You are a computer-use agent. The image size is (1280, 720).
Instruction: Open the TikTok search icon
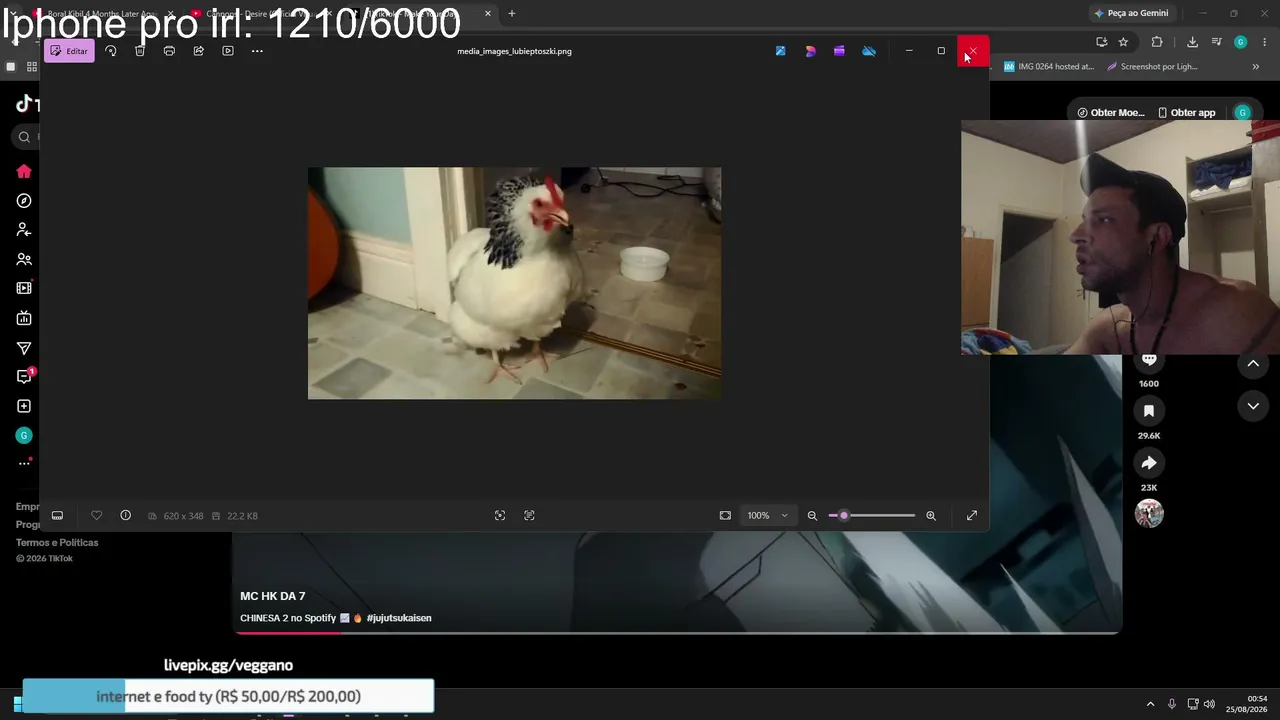pyautogui.click(x=24, y=137)
